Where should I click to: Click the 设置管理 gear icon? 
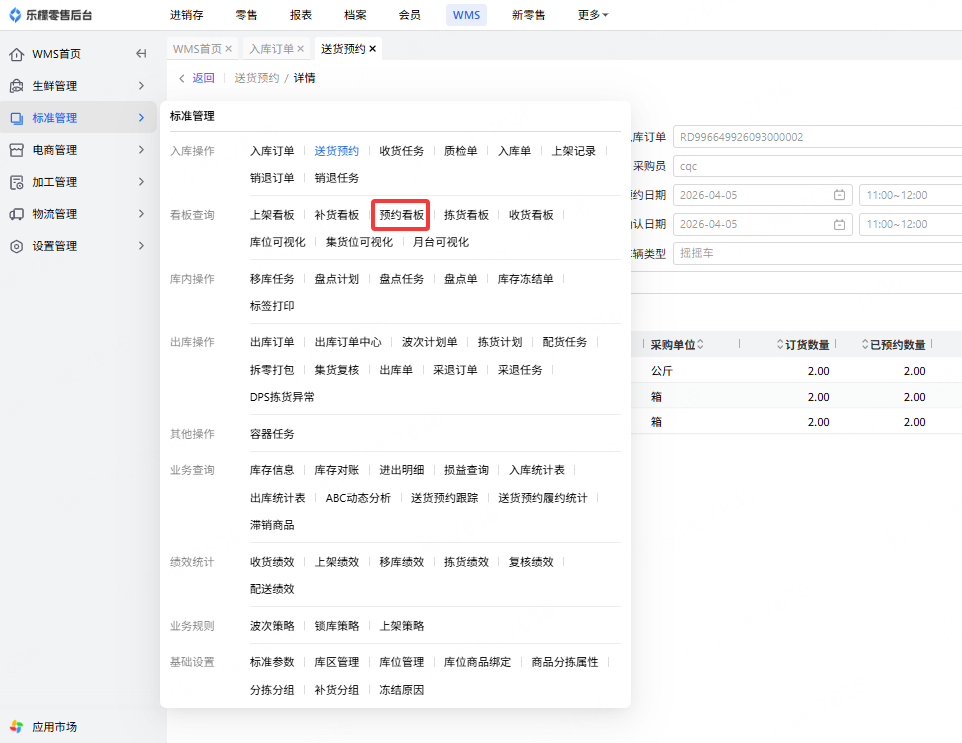tap(17, 246)
